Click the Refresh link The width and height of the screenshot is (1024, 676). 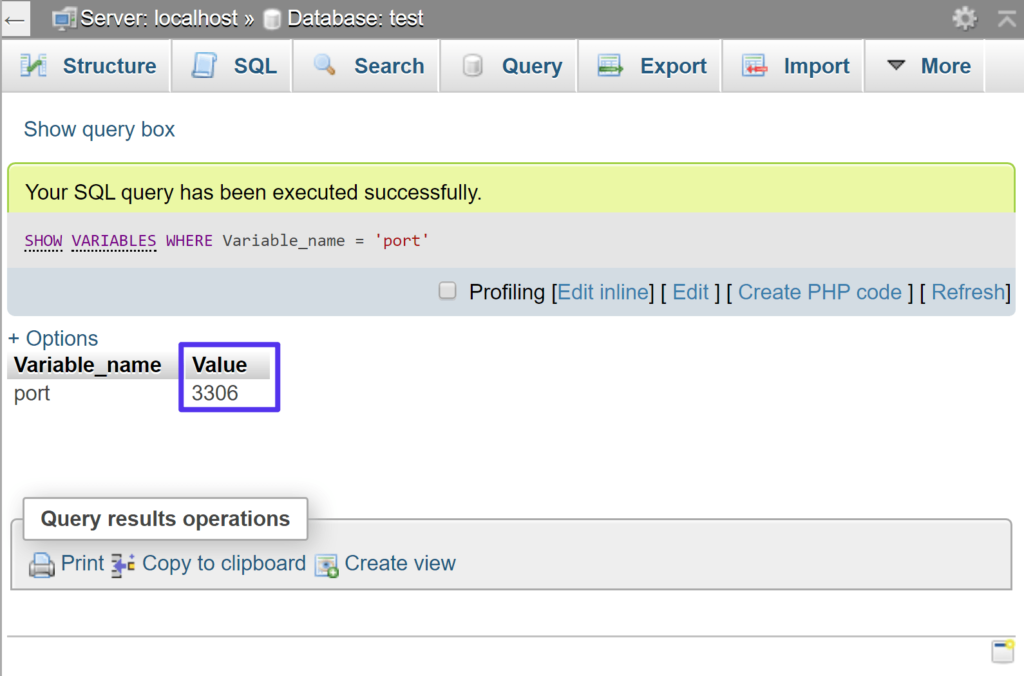(968, 292)
